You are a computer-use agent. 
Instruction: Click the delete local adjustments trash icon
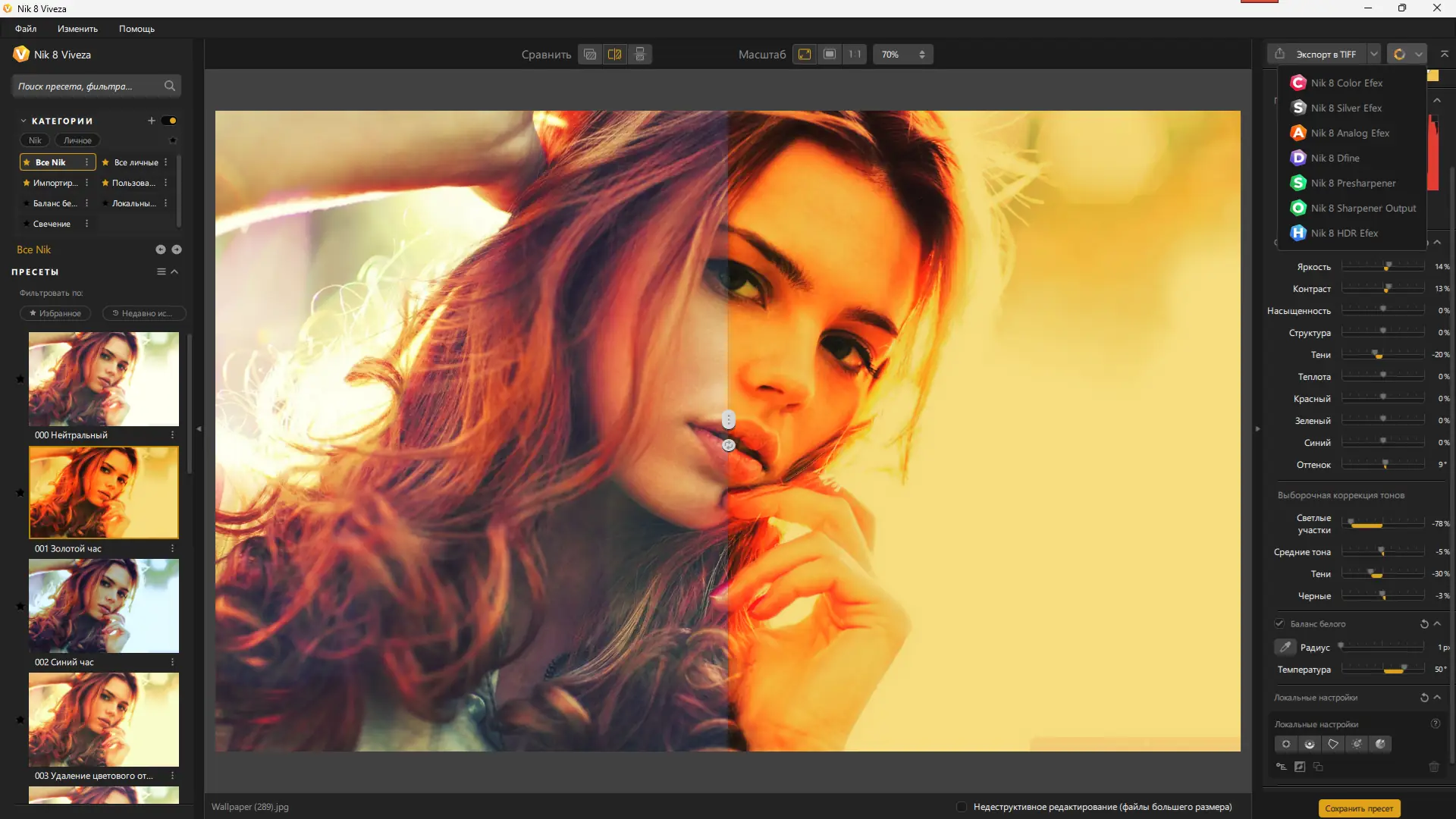(1434, 767)
